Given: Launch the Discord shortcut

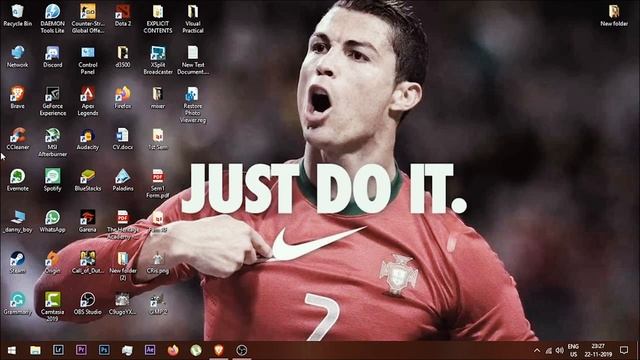Looking at the screenshot, I should [x=53, y=57].
